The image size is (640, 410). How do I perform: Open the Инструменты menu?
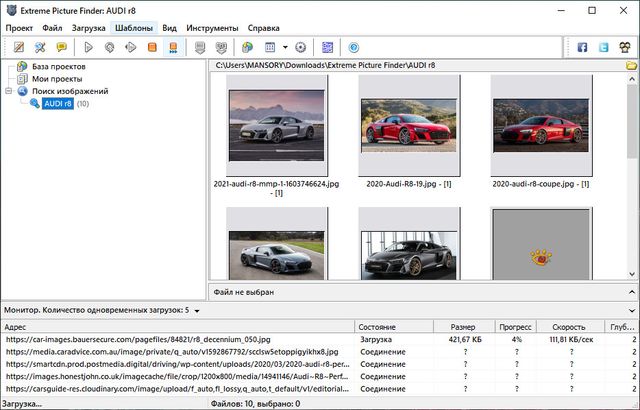(x=211, y=28)
